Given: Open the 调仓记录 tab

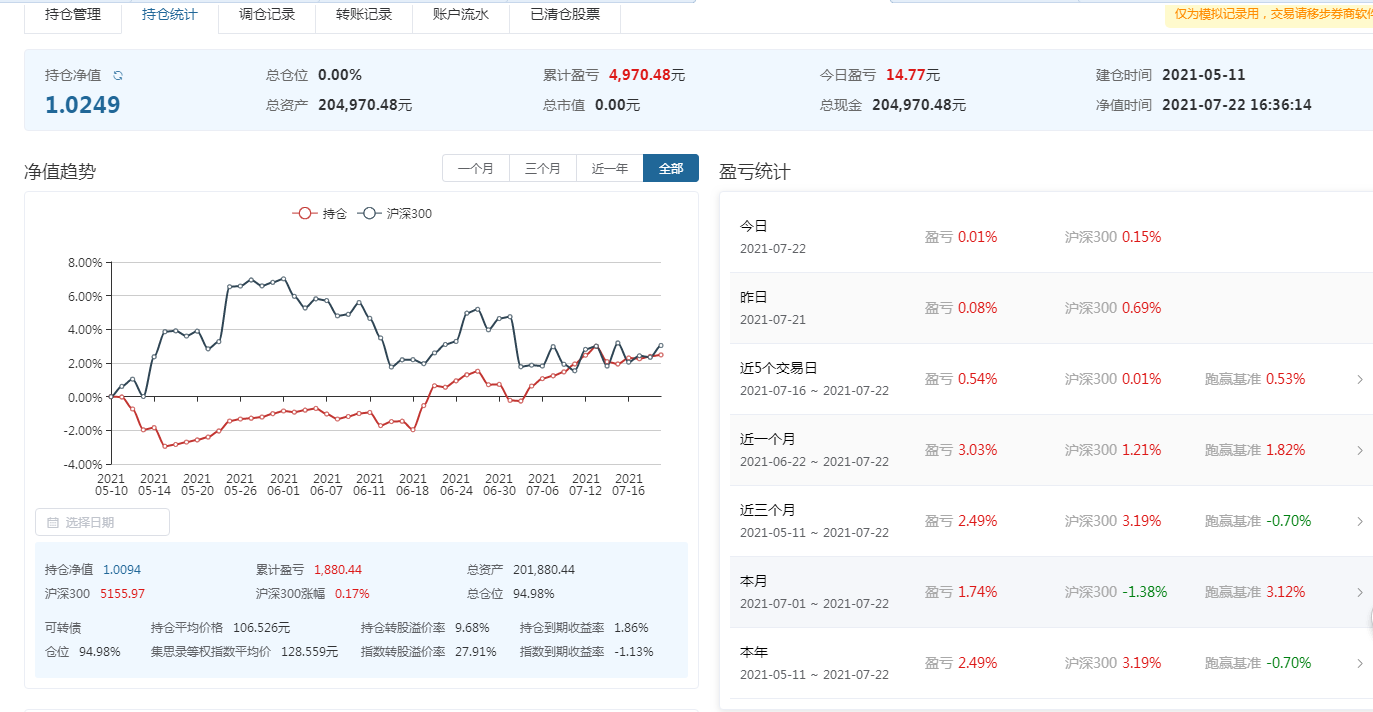Looking at the screenshot, I should 267,15.
